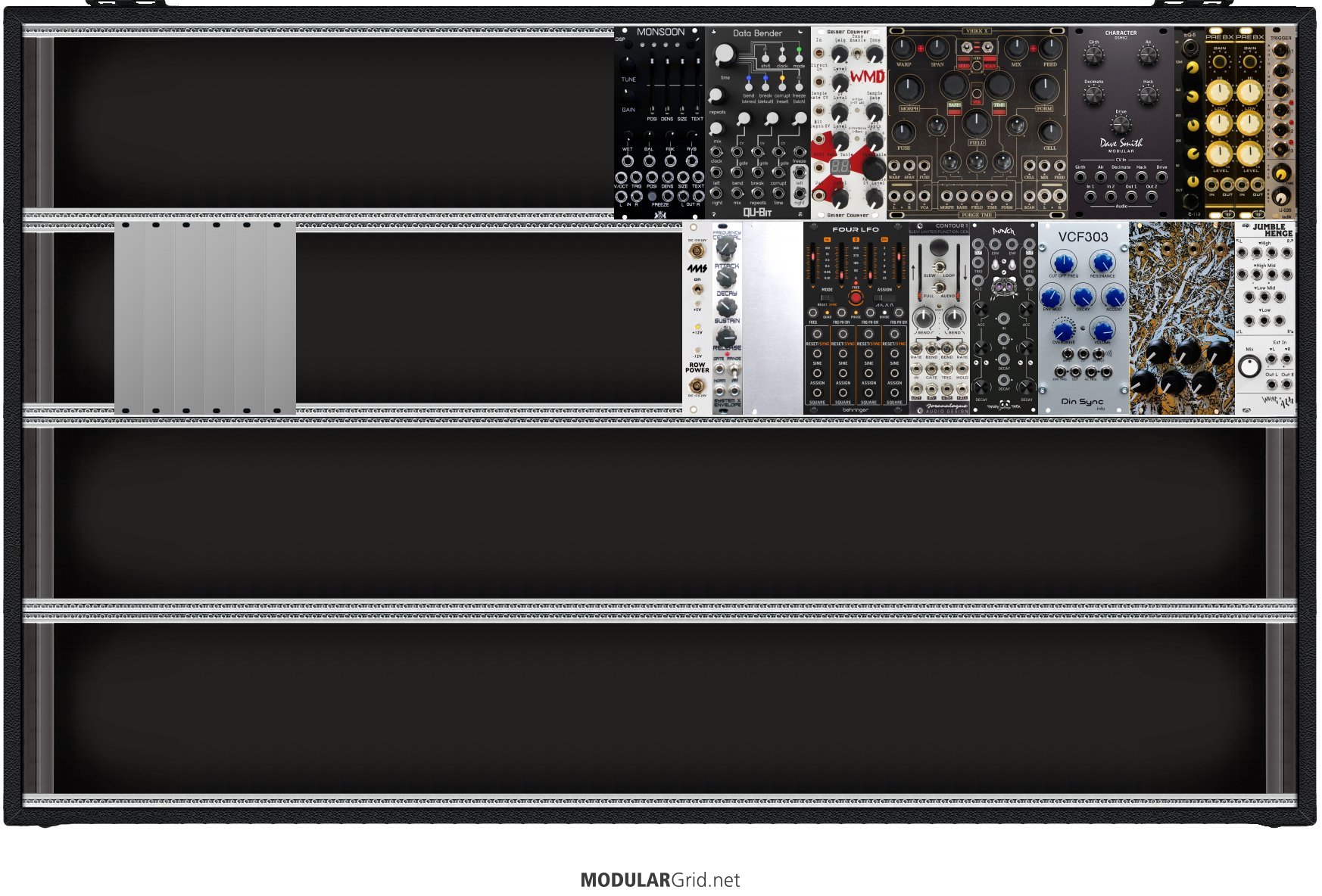
Task: Toggle the 4ms Row Power on switch
Action: coord(697,290)
